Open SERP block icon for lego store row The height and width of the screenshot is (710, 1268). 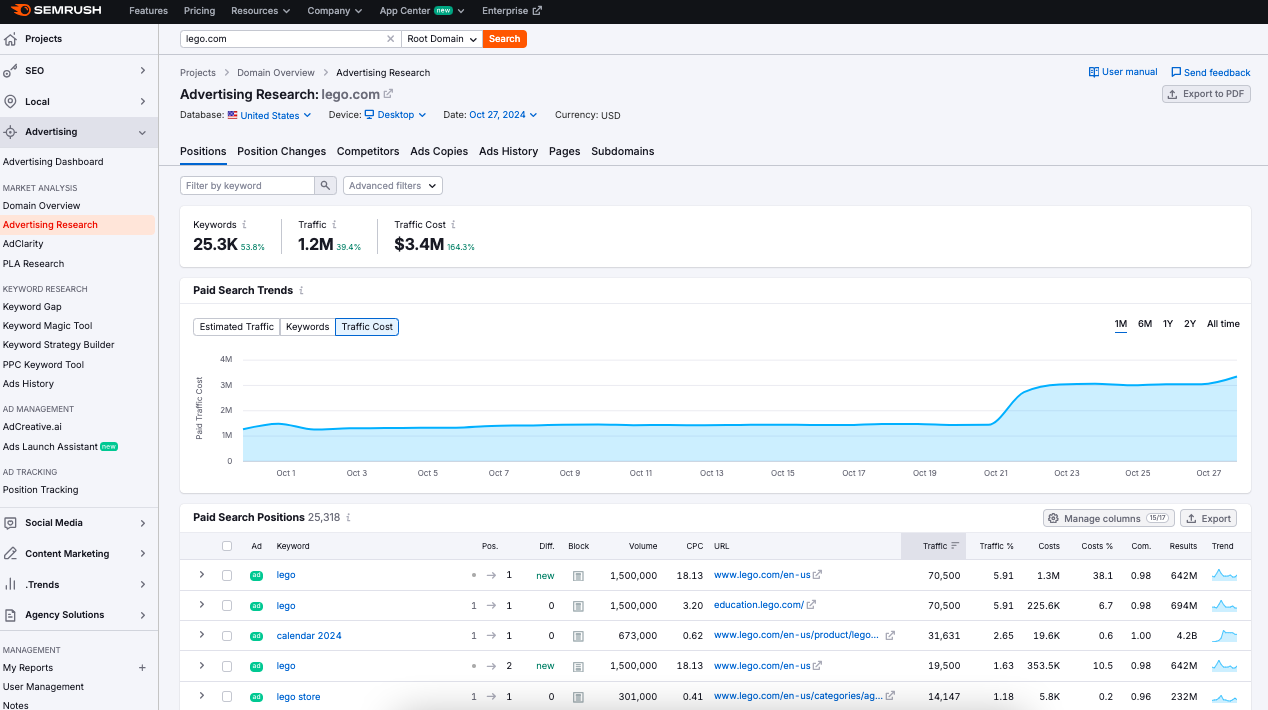[578, 697]
